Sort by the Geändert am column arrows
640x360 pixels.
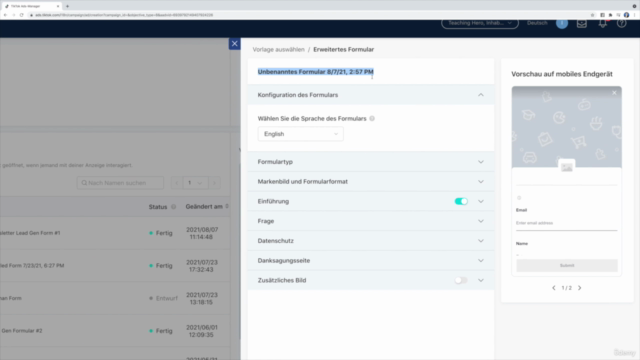point(227,207)
